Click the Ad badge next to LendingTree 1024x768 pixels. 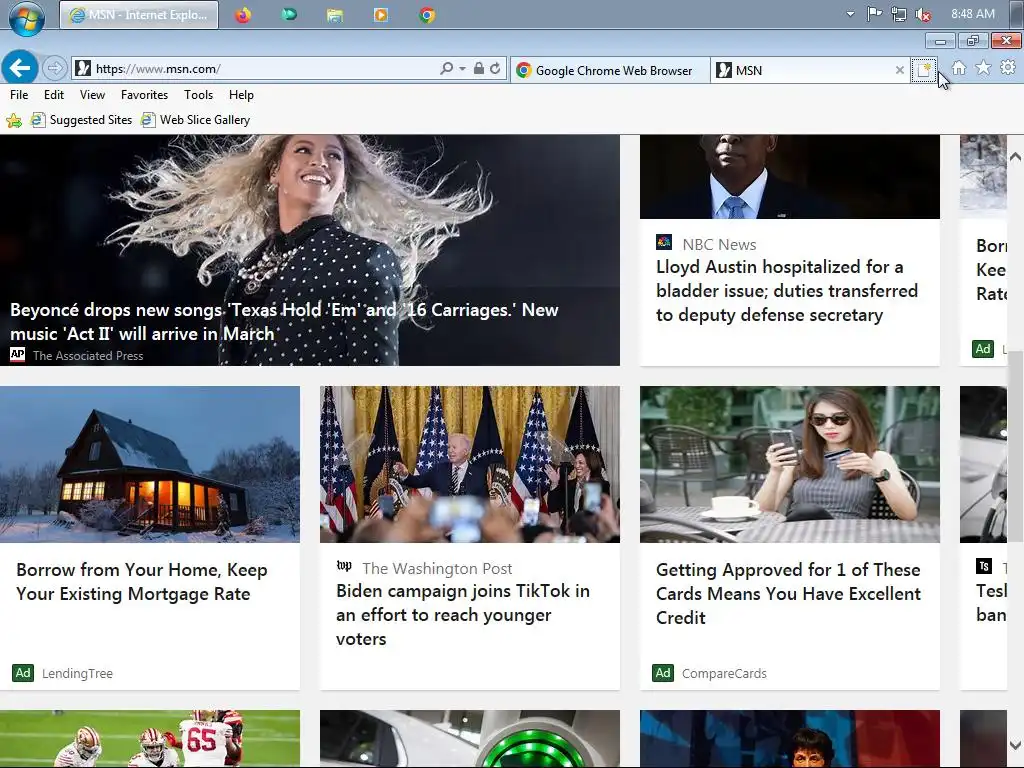(x=23, y=673)
